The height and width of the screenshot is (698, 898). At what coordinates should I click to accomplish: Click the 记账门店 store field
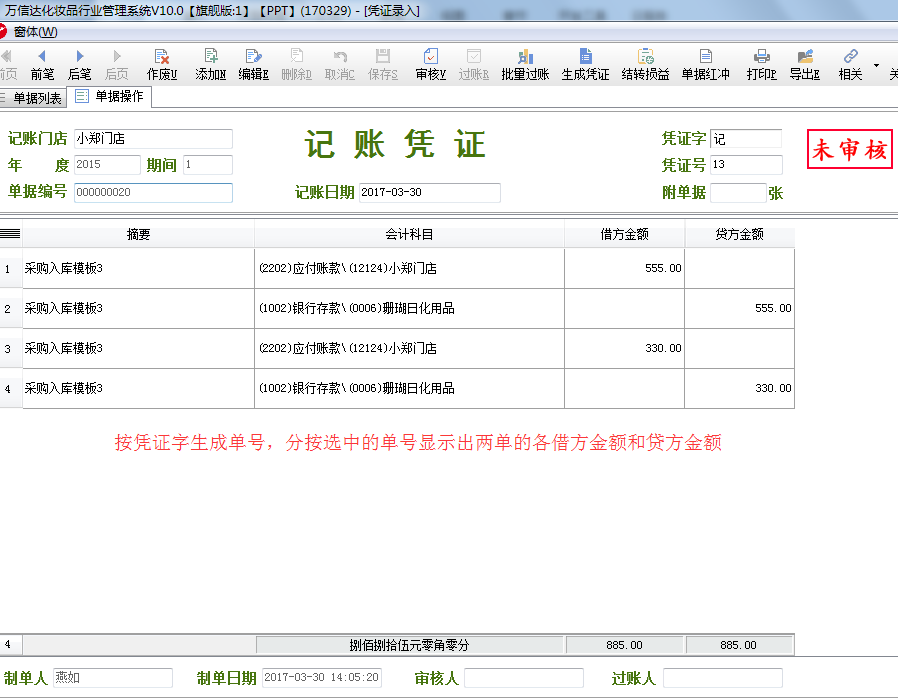point(153,139)
